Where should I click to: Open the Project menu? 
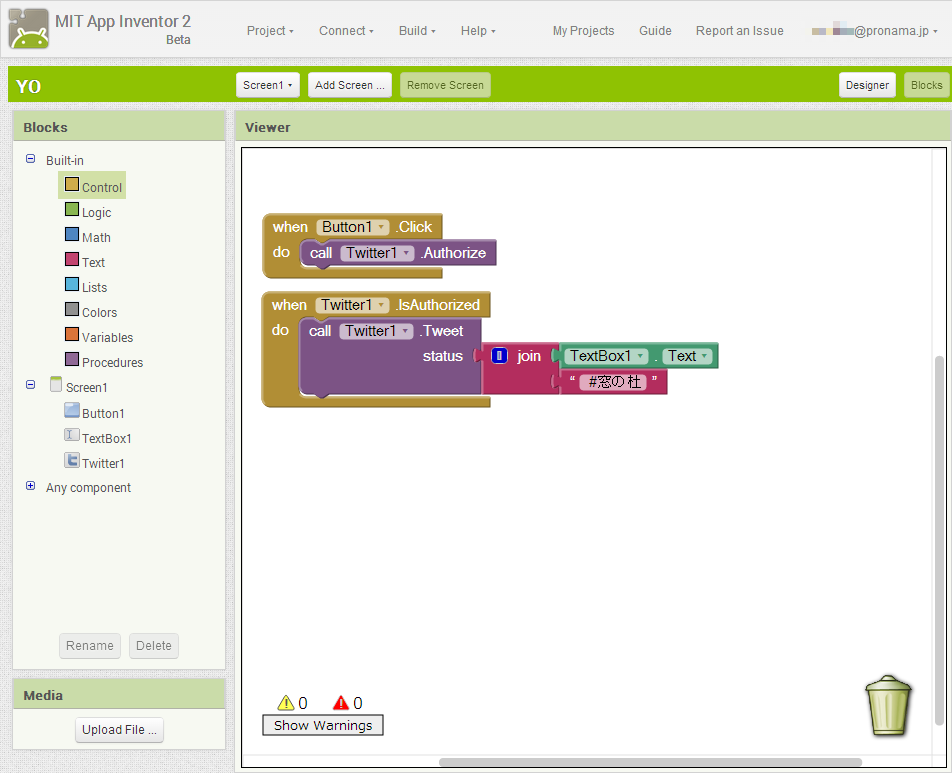(269, 31)
